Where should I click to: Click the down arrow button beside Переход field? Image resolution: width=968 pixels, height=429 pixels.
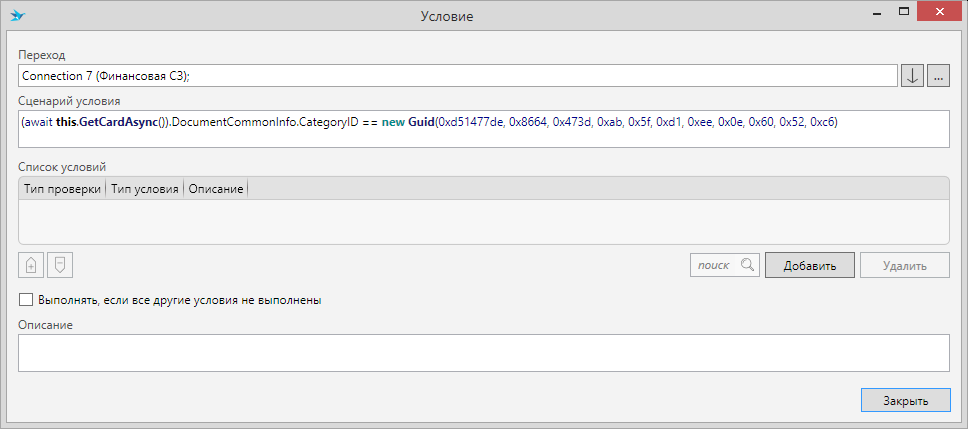point(912,75)
